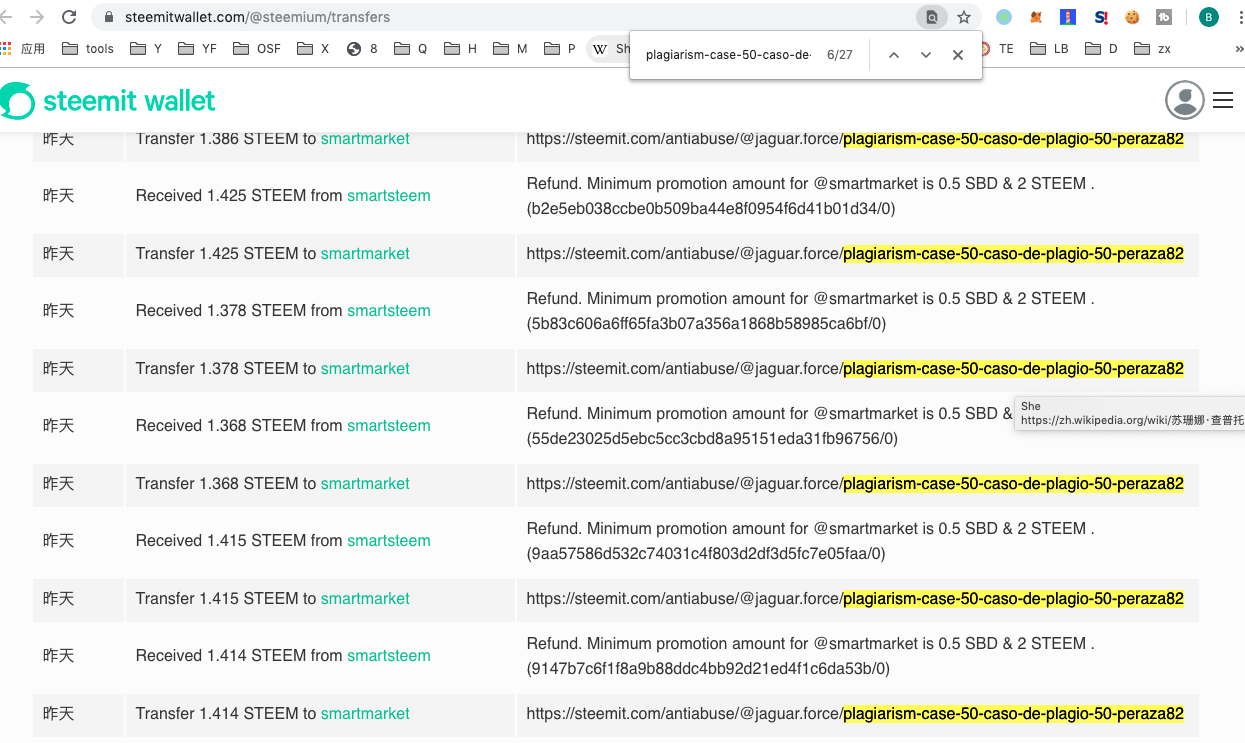Open smartsteem link in the 1.425 STEEM row
This screenshot has width=1245, height=743.
[389, 196]
